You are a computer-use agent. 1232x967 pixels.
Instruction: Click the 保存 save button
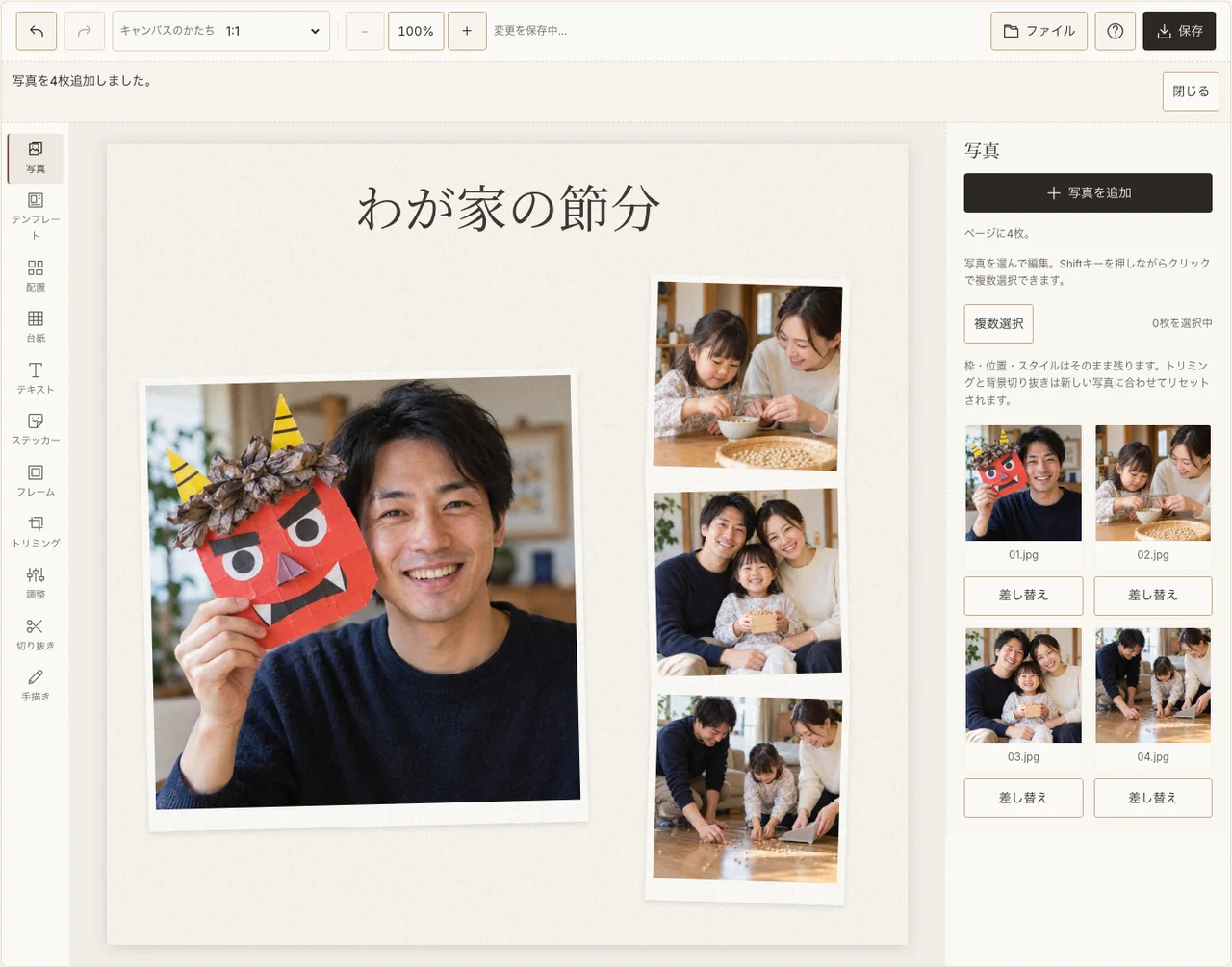click(1179, 31)
